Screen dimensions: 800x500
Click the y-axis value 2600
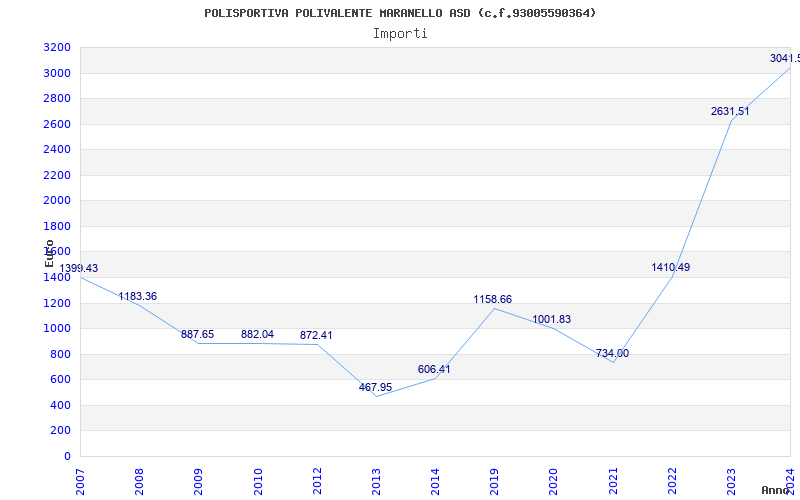coord(57,124)
